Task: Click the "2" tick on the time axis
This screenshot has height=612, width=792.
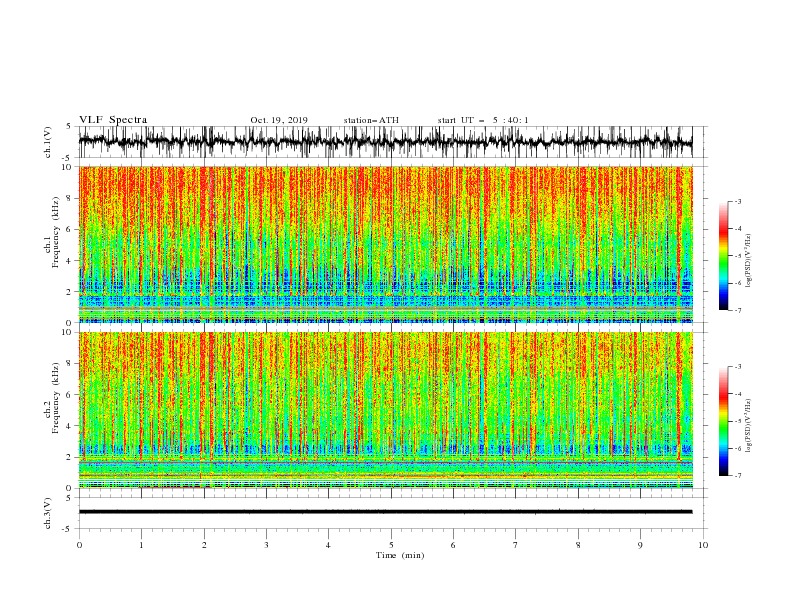Action: (x=204, y=545)
